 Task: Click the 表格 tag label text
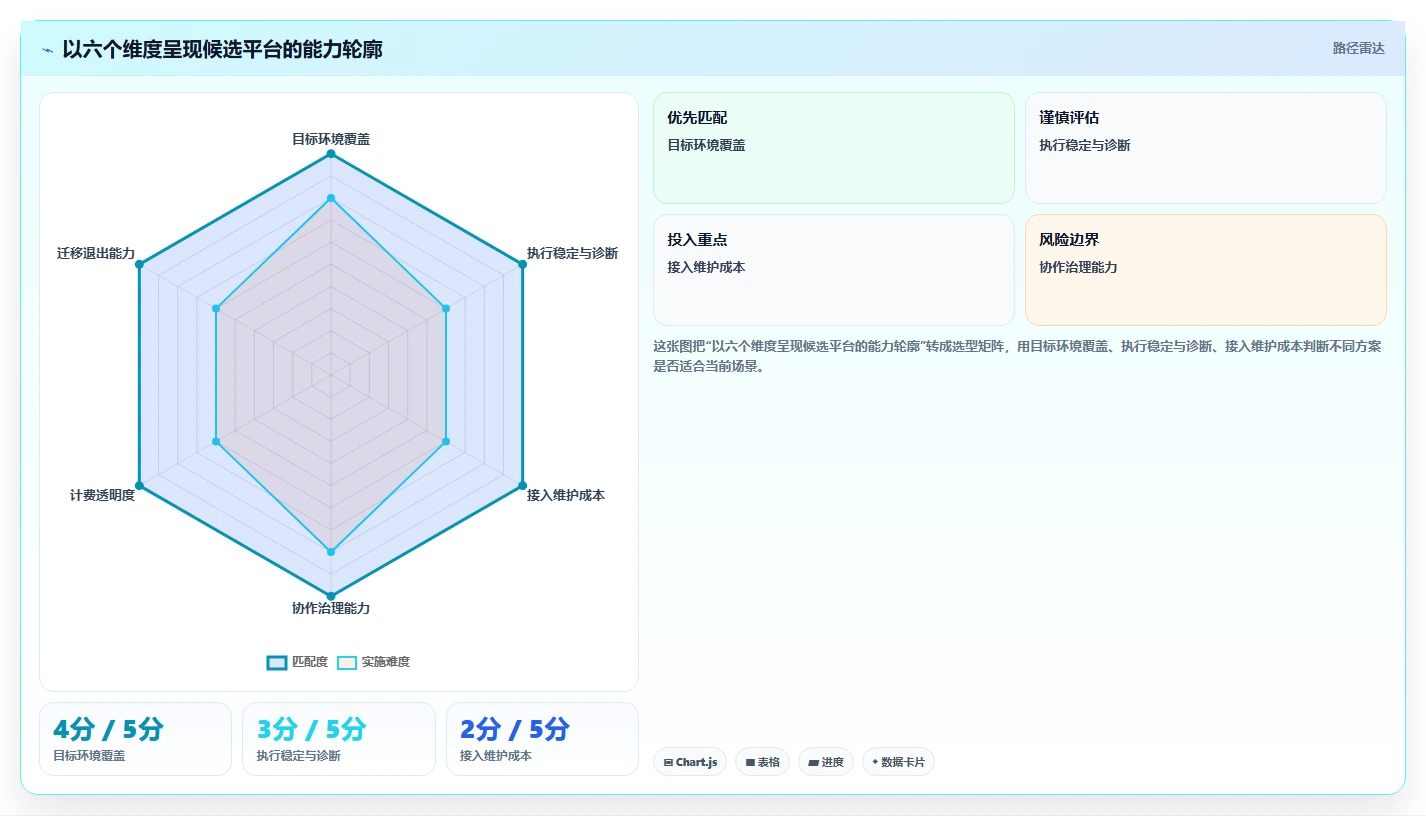769,762
